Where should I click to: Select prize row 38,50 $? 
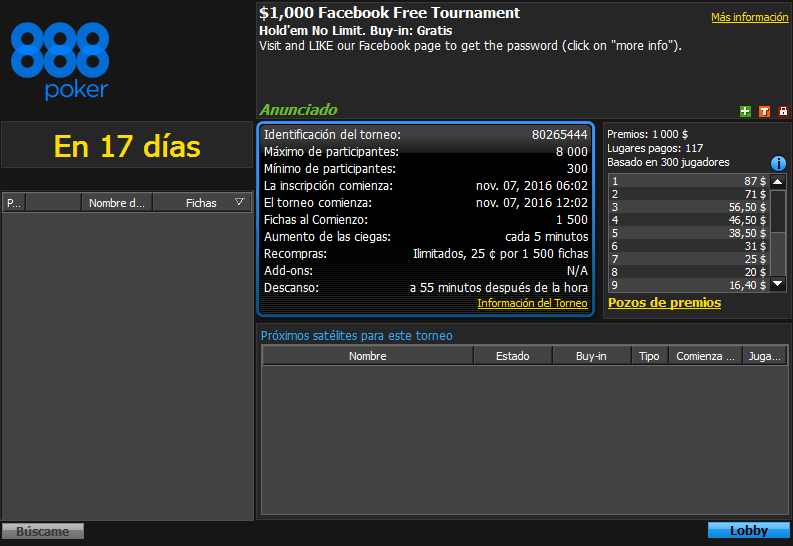[x=689, y=233]
